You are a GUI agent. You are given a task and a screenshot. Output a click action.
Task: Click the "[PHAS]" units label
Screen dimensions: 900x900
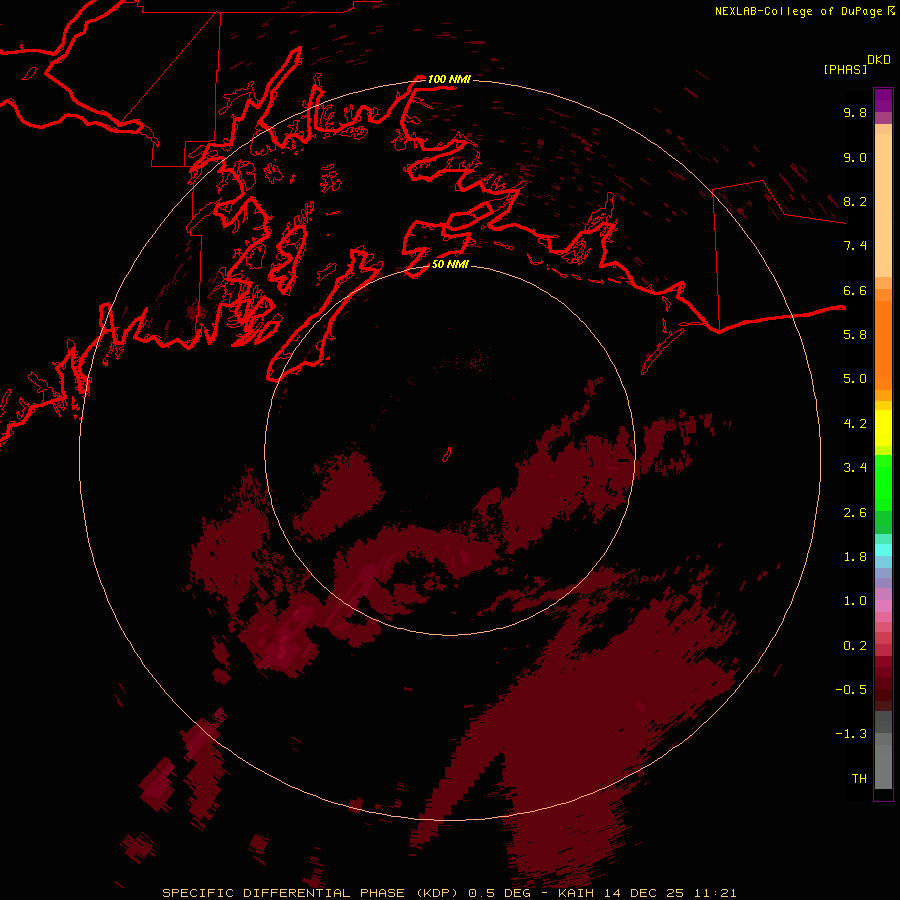point(845,69)
